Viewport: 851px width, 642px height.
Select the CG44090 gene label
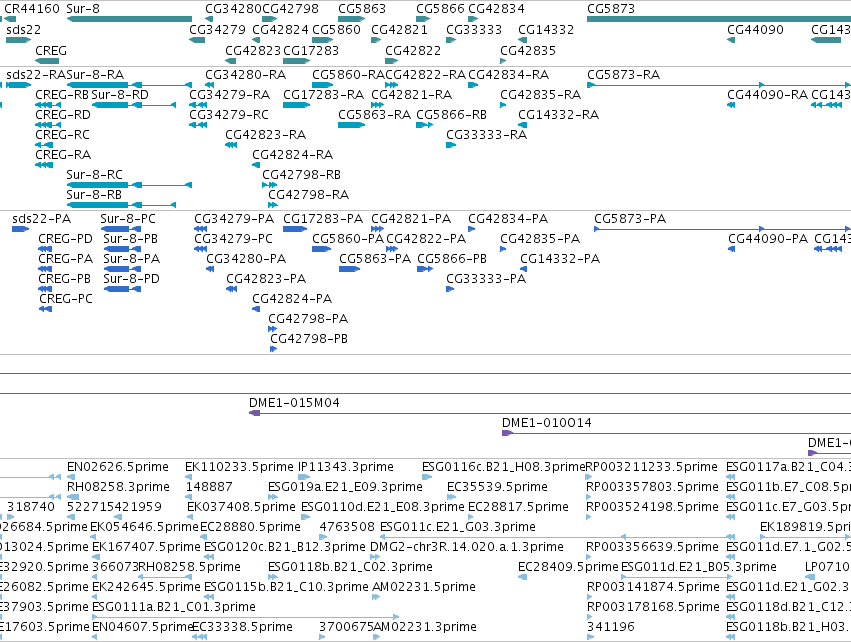755,29
